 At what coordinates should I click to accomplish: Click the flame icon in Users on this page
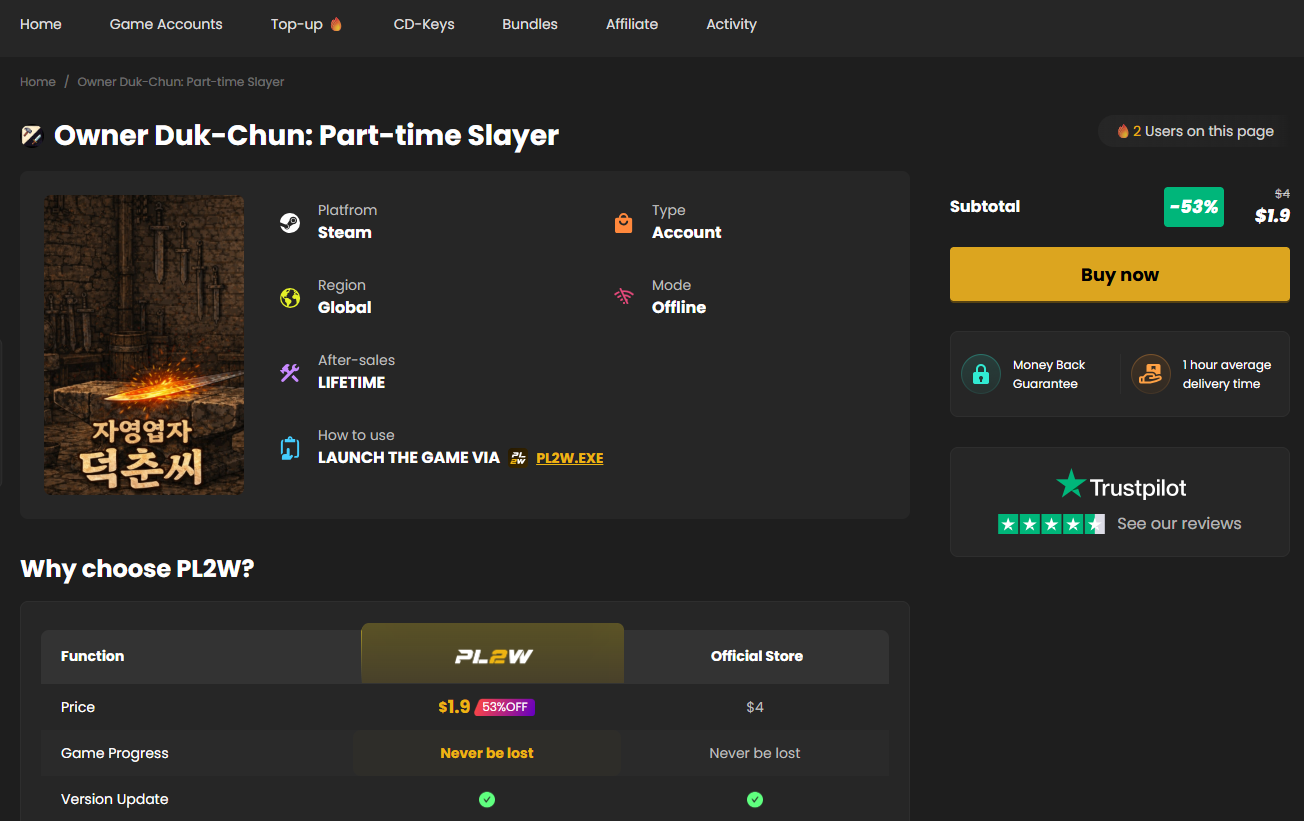click(x=1123, y=131)
